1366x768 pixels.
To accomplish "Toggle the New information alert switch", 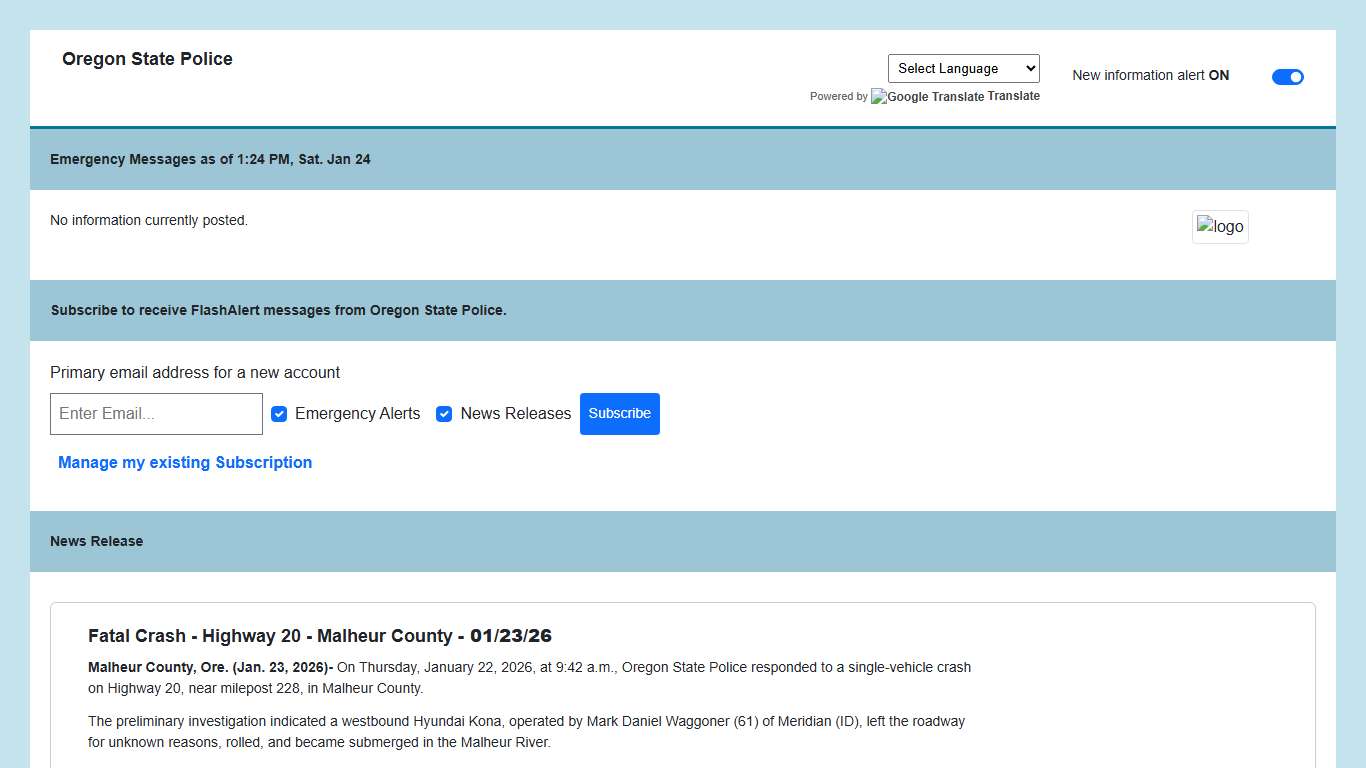I will tap(1287, 77).
